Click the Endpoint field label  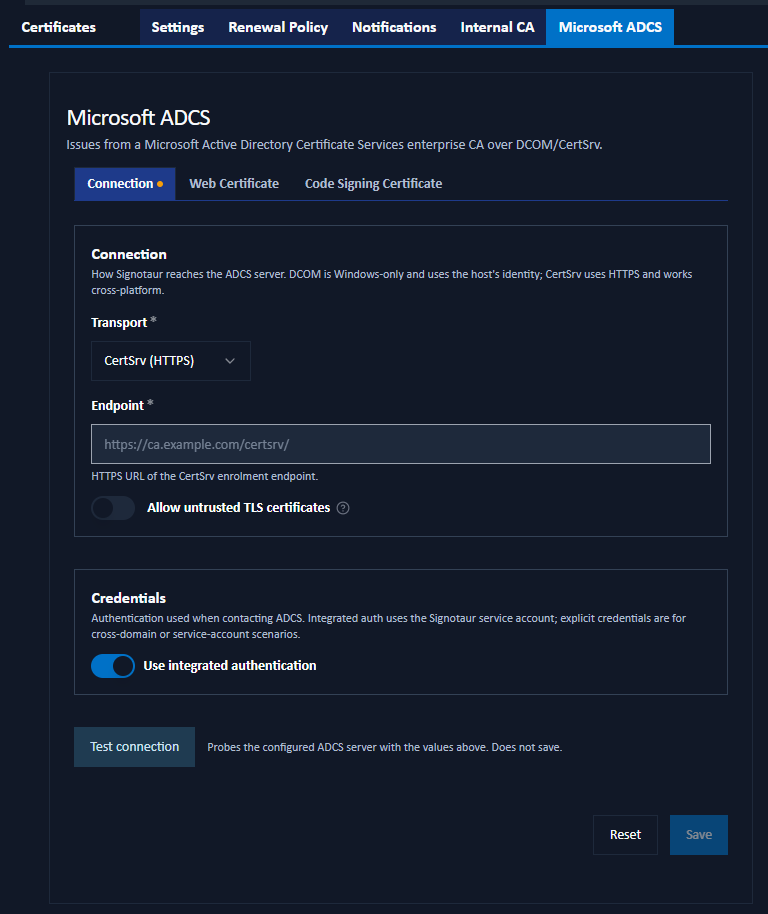118,405
